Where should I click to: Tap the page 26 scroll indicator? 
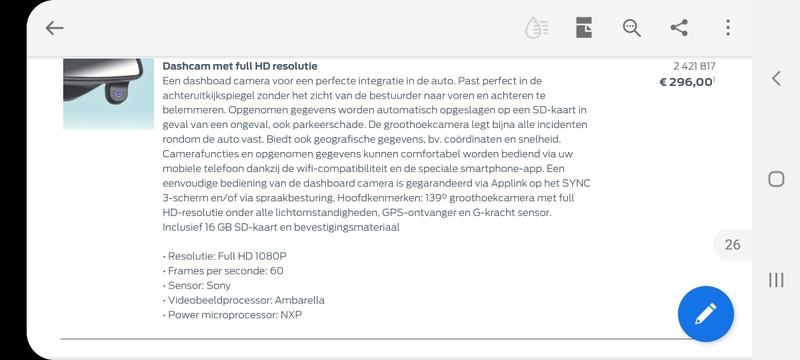pyautogui.click(x=732, y=245)
